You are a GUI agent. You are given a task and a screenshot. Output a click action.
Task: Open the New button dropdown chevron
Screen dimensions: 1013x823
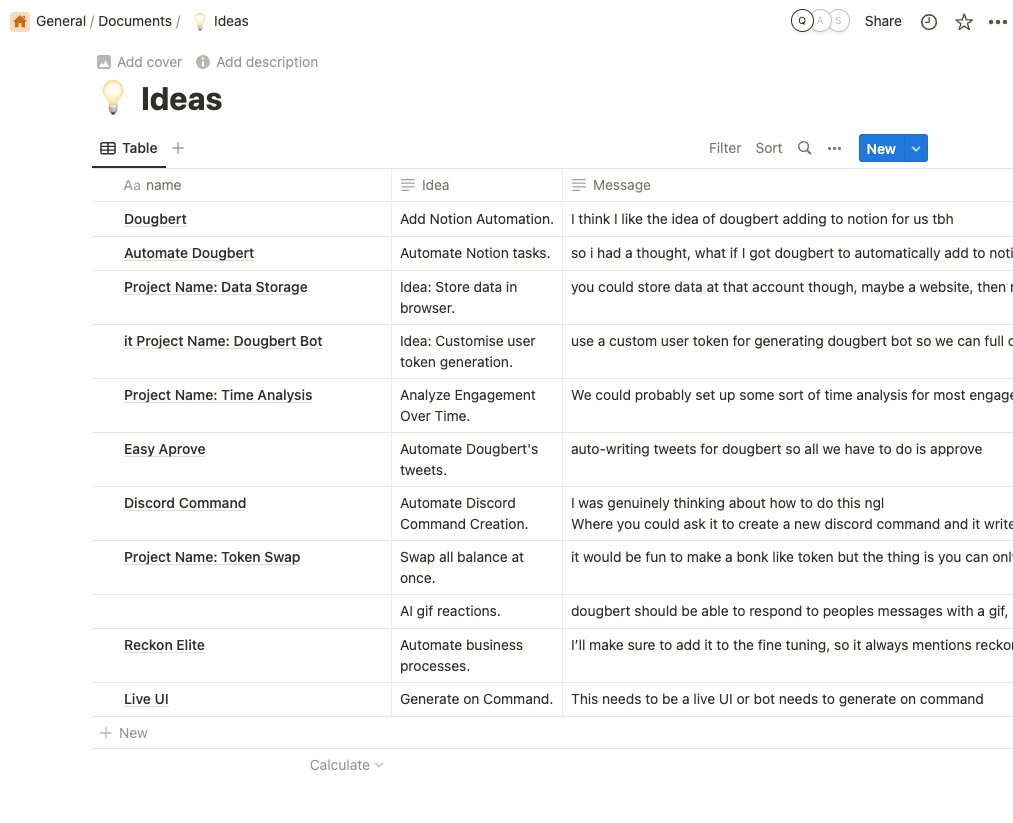[x=914, y=148]
